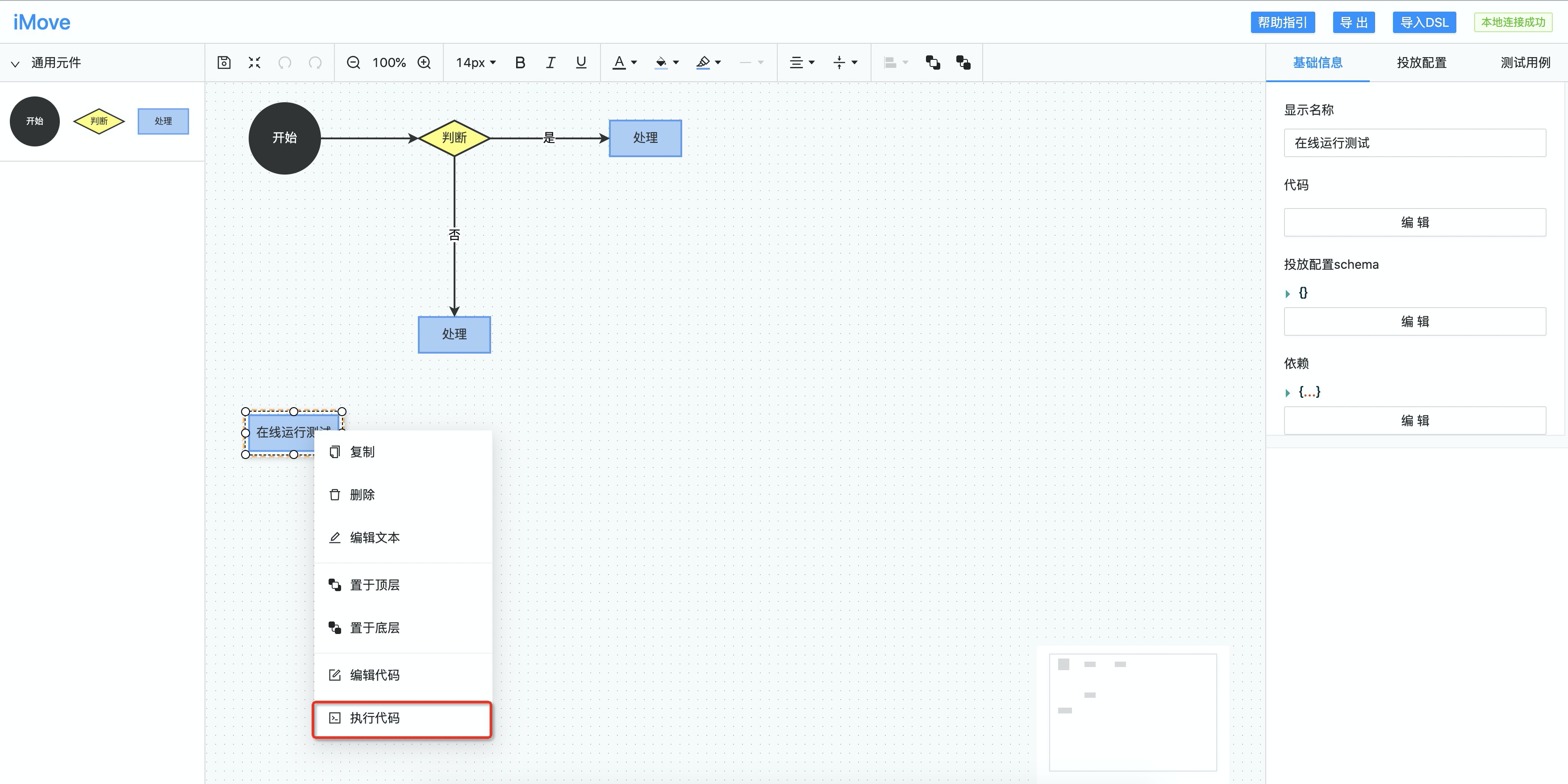
Task: Toggle underline text formatting
Action: coord(581,63)
